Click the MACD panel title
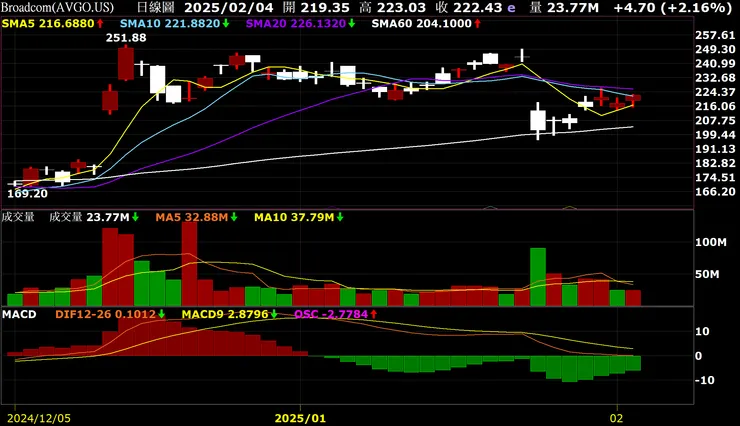Screen dimensions: 740x426 [19, 314]
